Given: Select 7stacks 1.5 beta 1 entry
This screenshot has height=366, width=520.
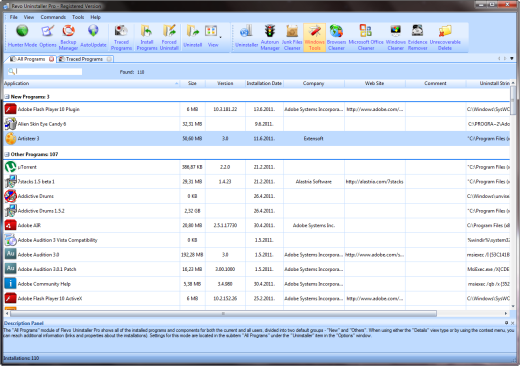Looking at the screenshot, I should pos(257,182).
